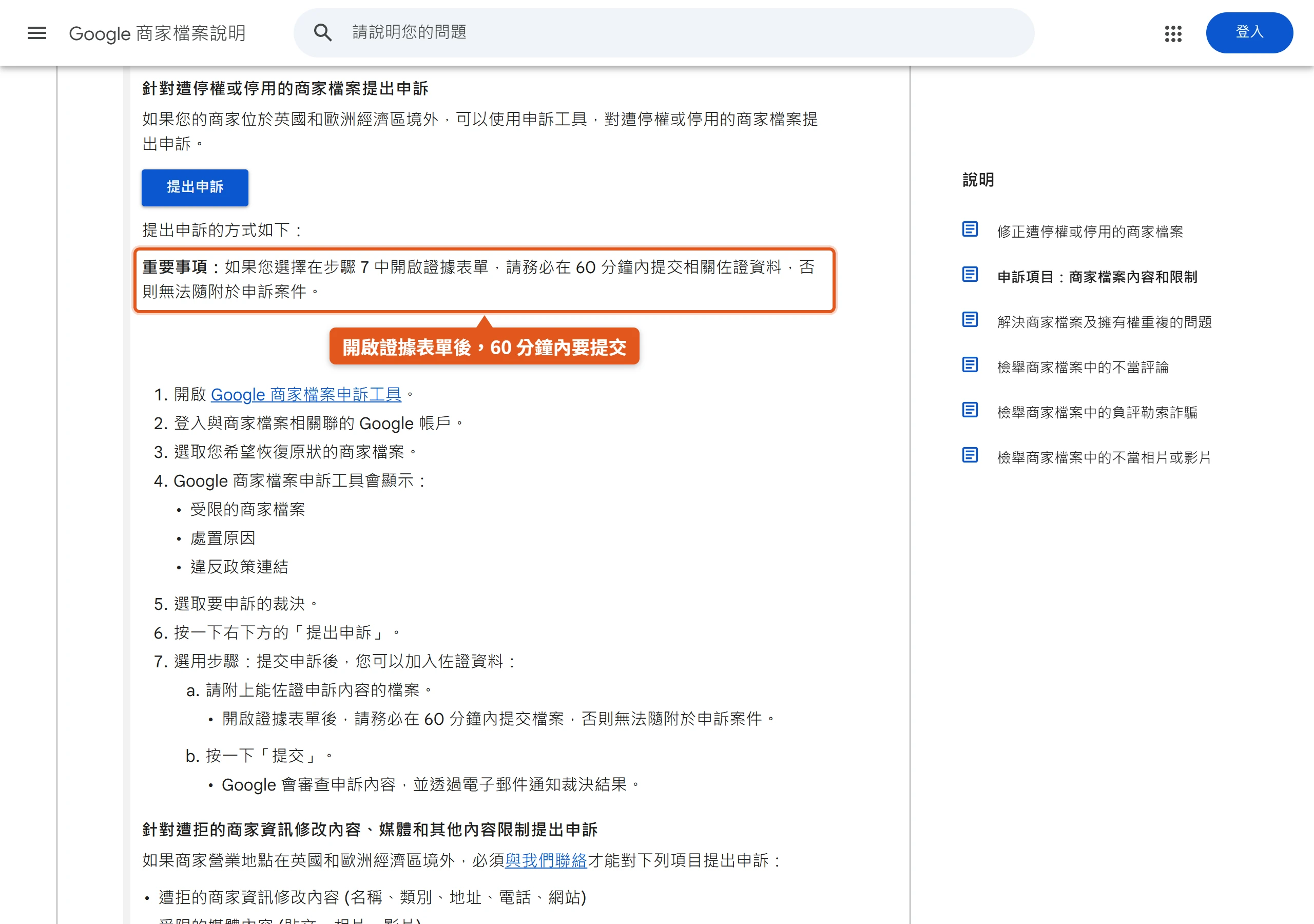Click article icon beside 修正遭停權或停用的商家檔案
Screen dimensions: 1314x924
970,229
